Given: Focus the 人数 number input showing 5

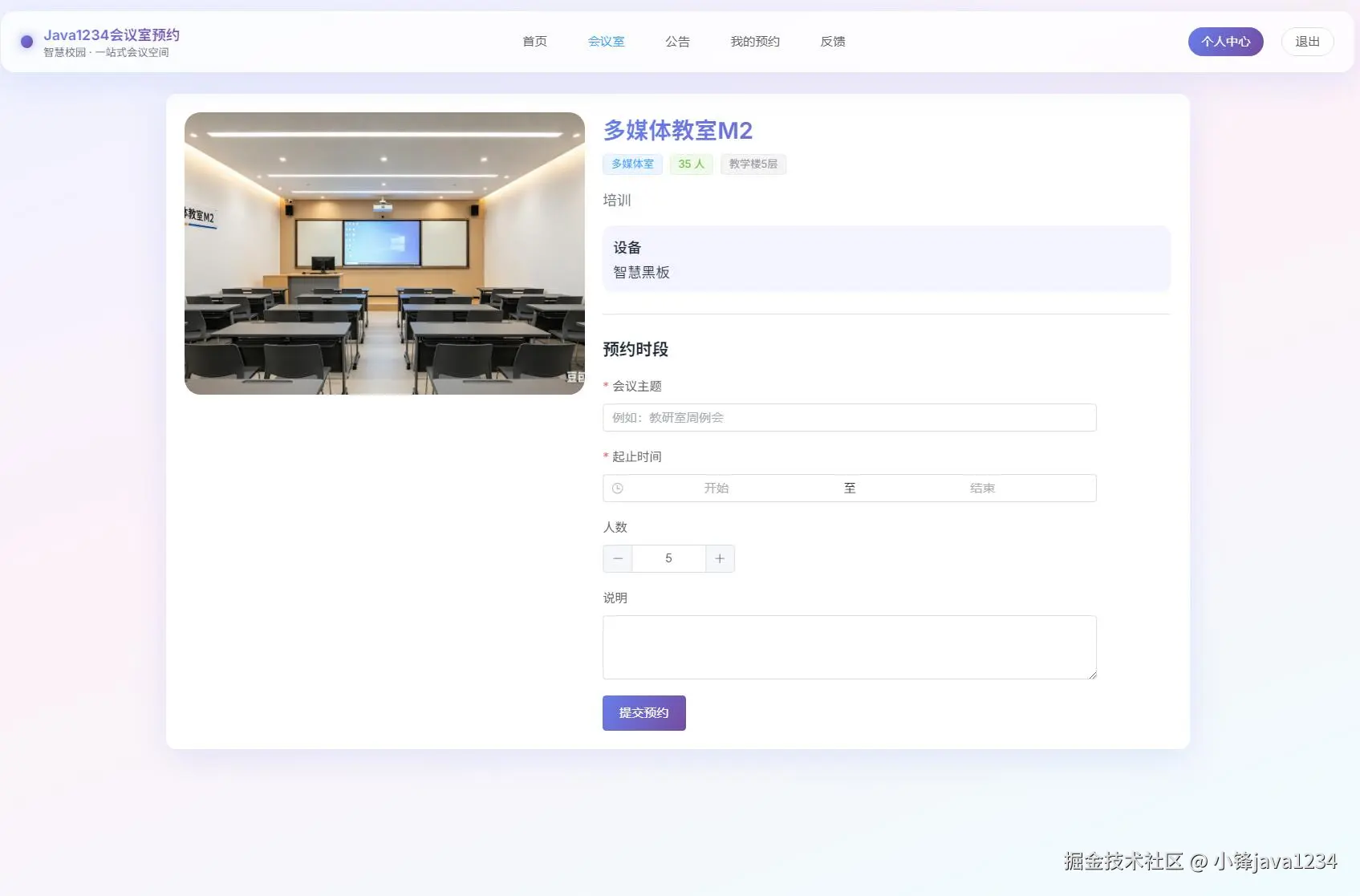Looking at the screenshot, I should pyautogui.click(x=668, y=559).
